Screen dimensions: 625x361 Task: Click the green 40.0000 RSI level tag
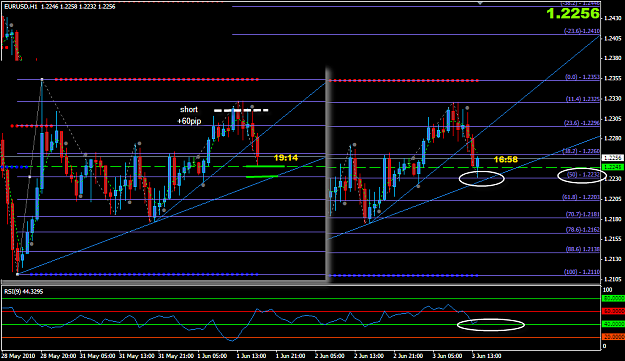613,324
